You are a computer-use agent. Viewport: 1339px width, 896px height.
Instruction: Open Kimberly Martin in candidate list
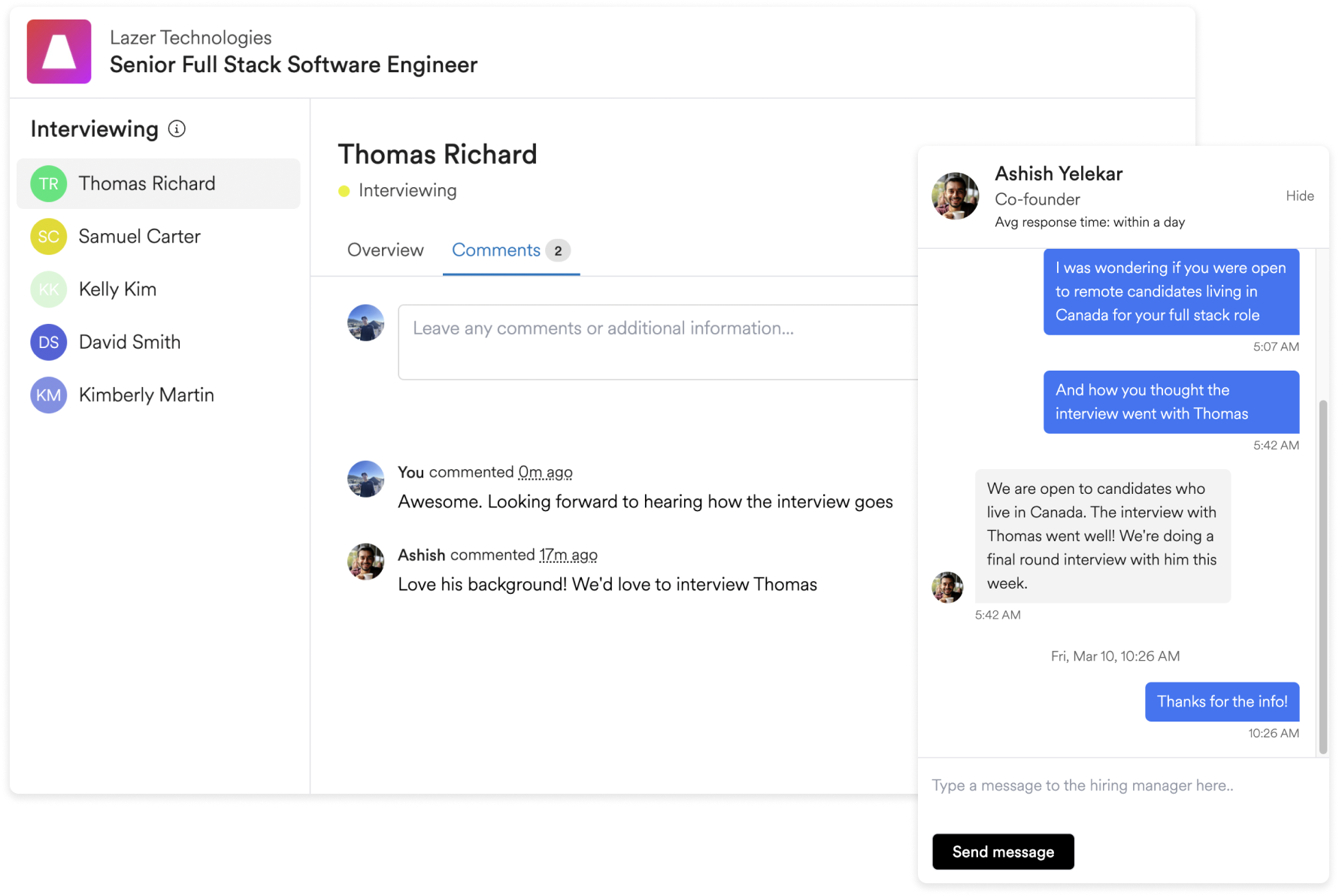click(159, 395)
